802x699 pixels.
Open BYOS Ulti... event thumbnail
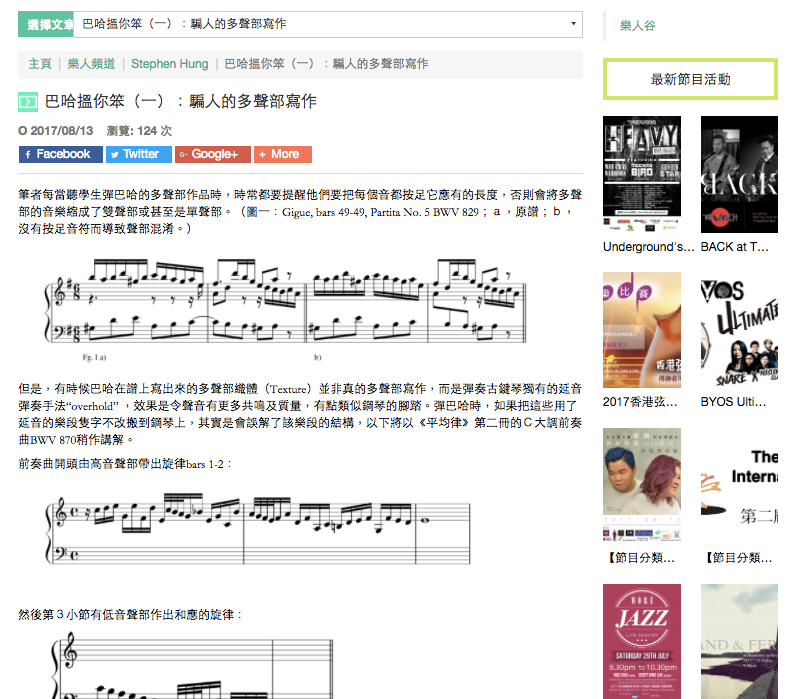[x=739, y=328]
